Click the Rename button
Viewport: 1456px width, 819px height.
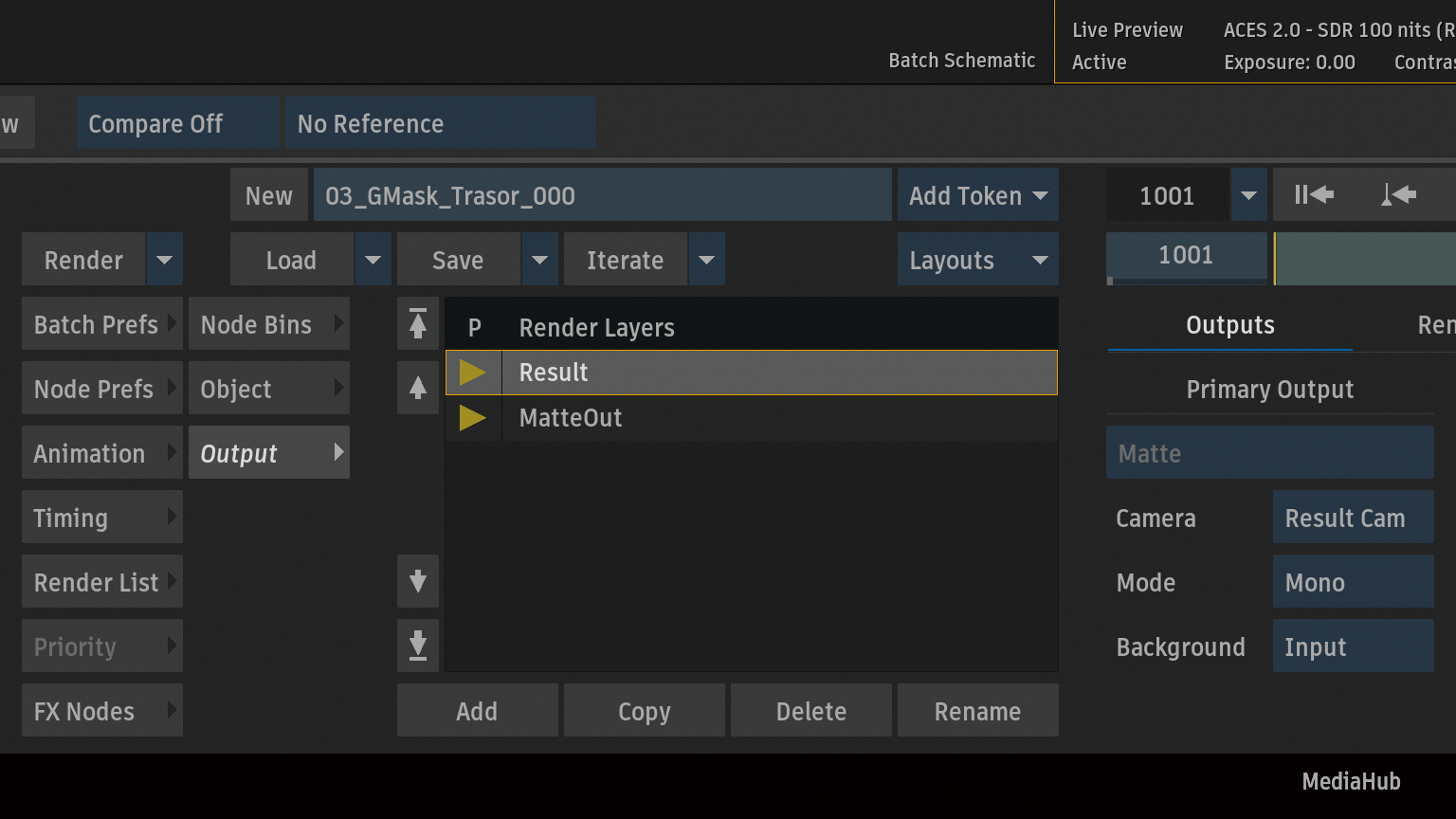click(x=977, y=711)
